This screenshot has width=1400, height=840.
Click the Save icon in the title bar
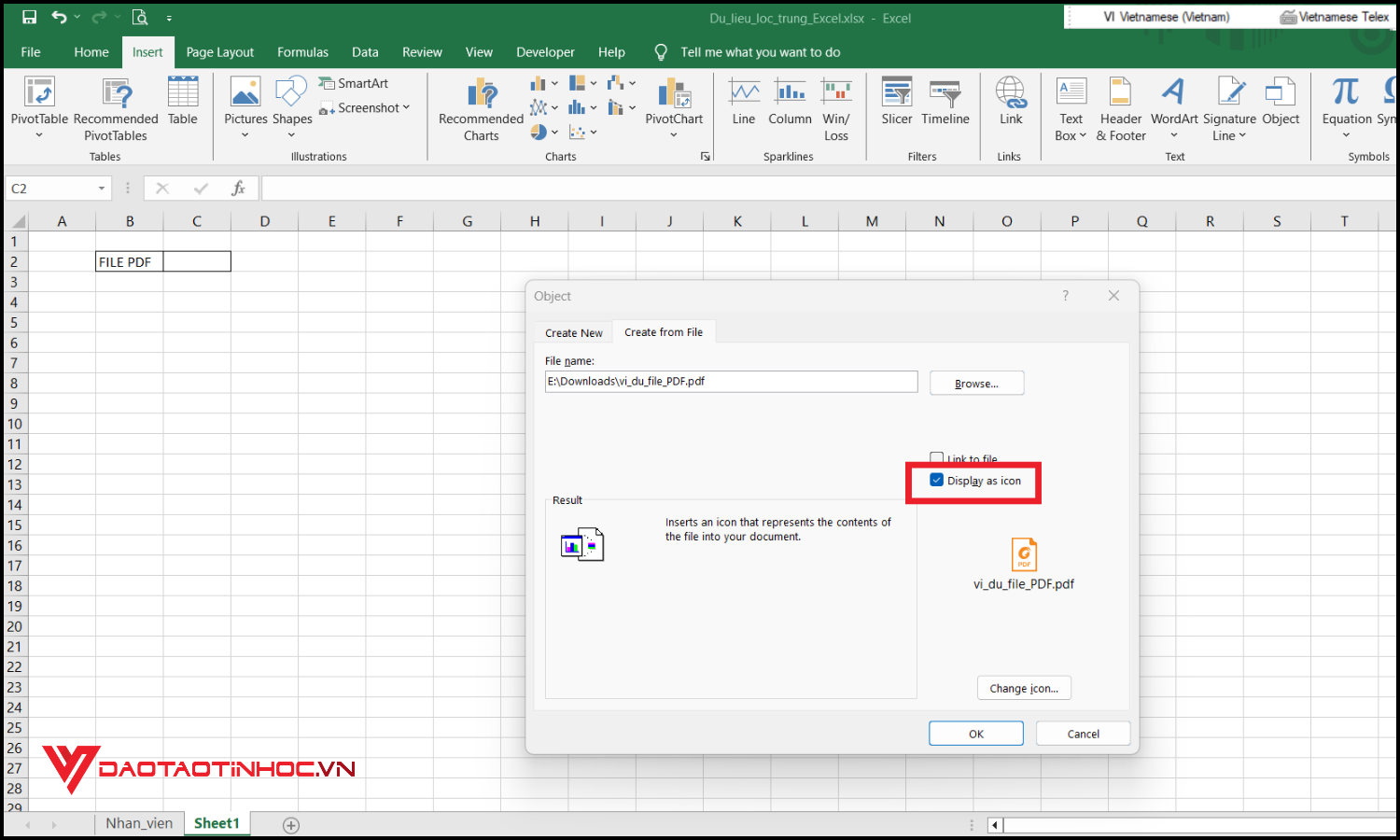[x=29, y=17]
